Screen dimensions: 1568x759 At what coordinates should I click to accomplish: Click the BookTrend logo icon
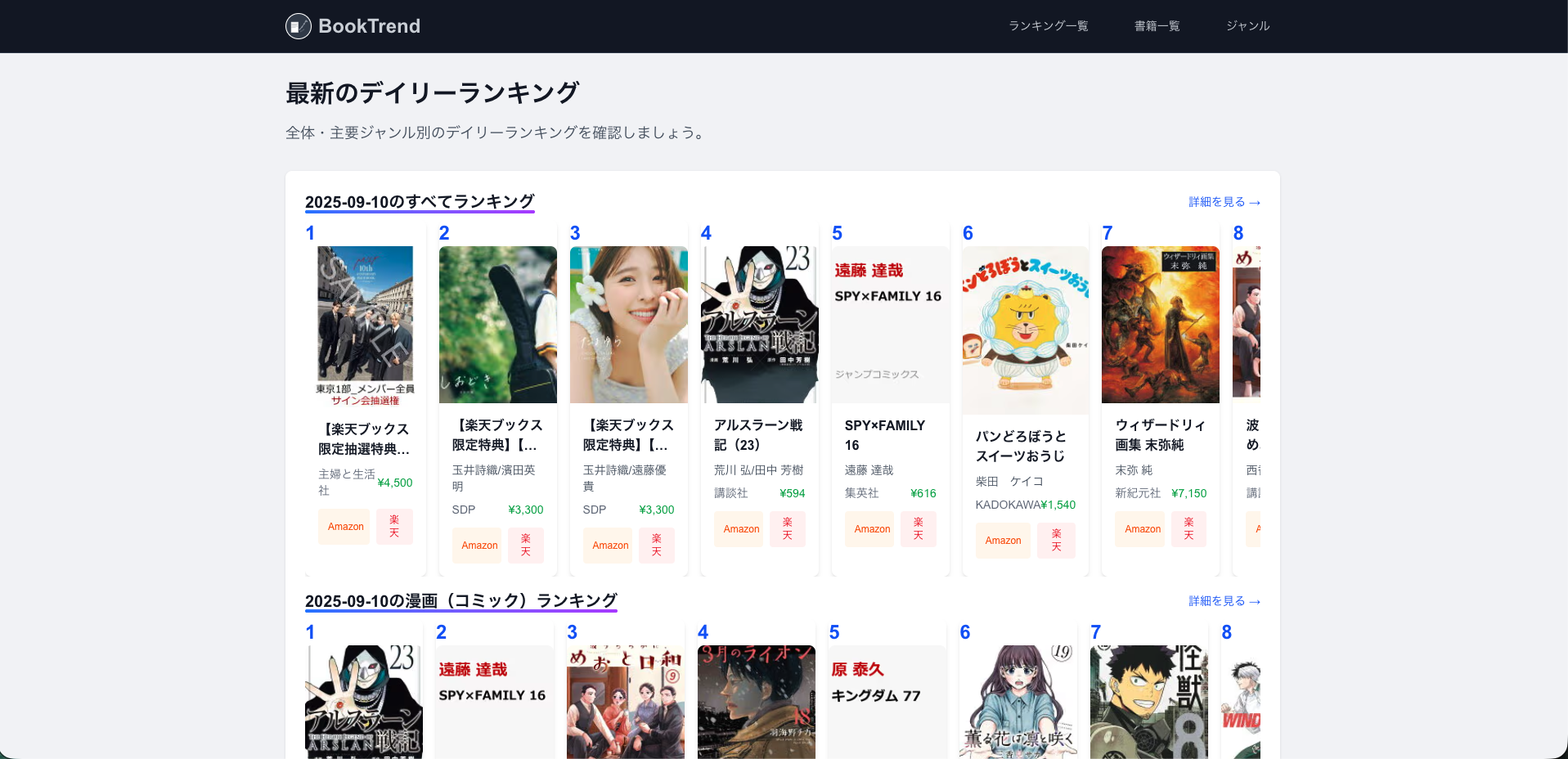point(299,26)
